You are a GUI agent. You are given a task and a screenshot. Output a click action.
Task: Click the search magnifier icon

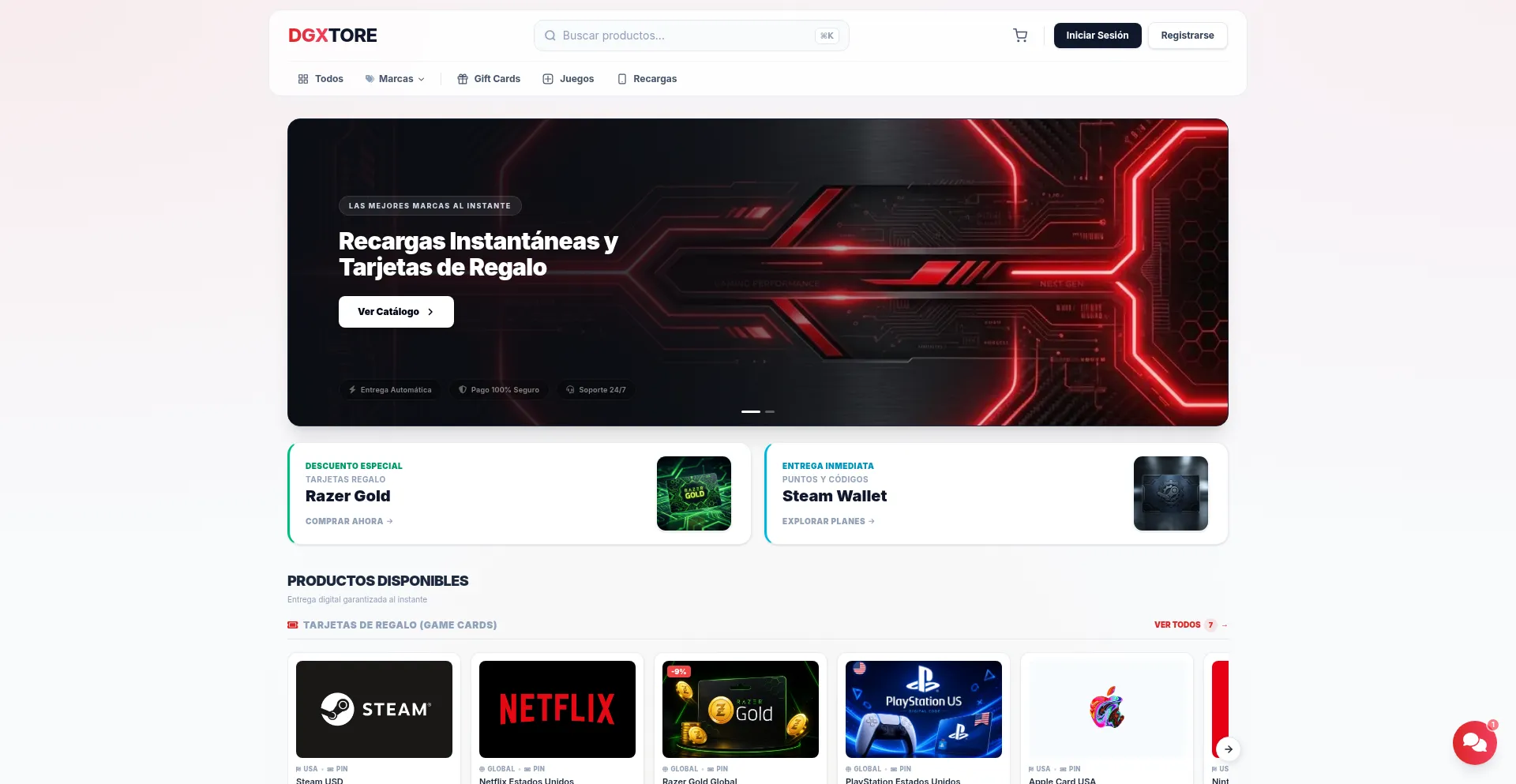pyautogui.click(x=550, y=36)
